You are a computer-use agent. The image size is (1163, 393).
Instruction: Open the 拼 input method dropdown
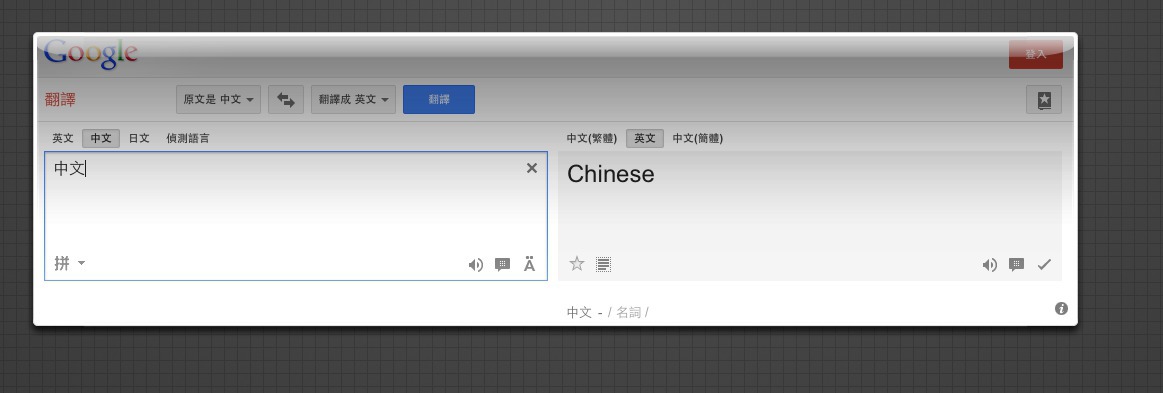[x=69, y=263]
